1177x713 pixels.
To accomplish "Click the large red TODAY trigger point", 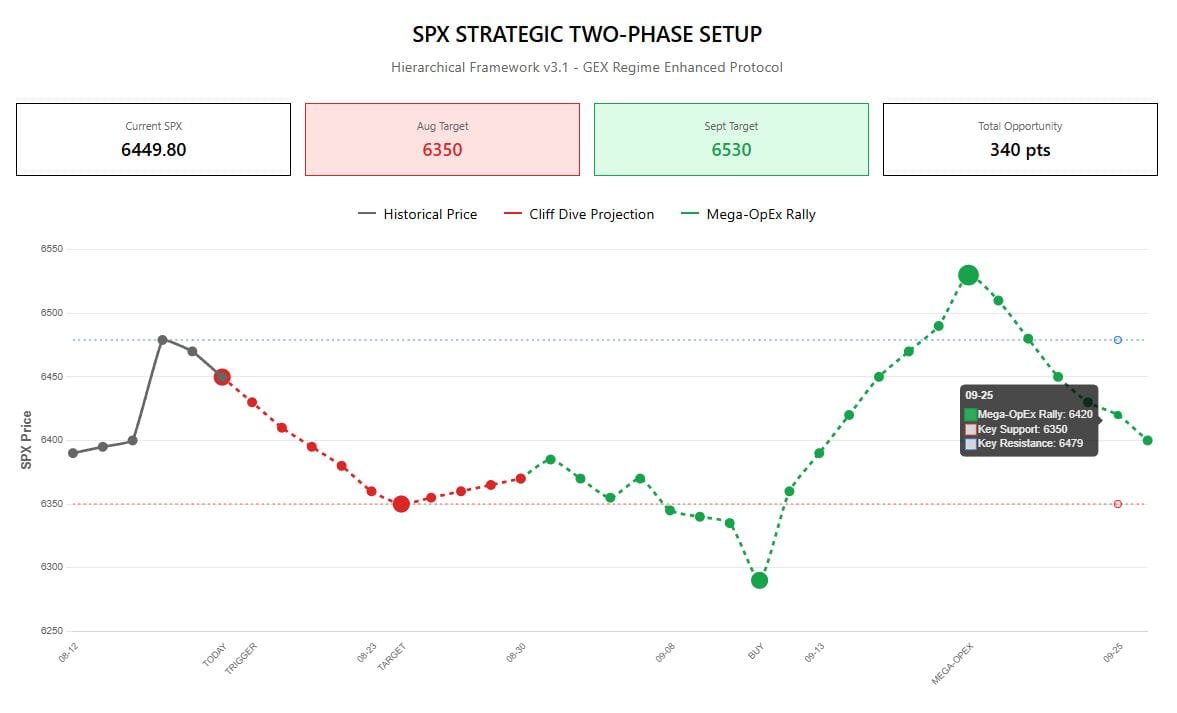I will [222, 377].
